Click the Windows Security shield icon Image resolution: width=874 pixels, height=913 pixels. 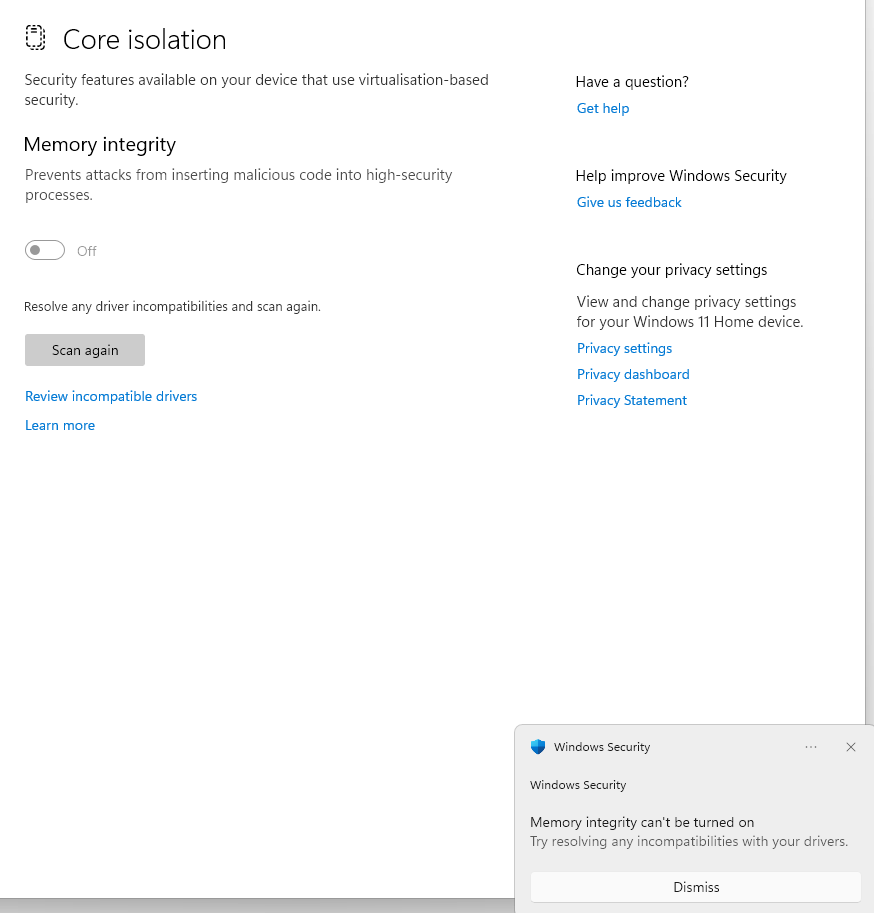pos(538,746)
